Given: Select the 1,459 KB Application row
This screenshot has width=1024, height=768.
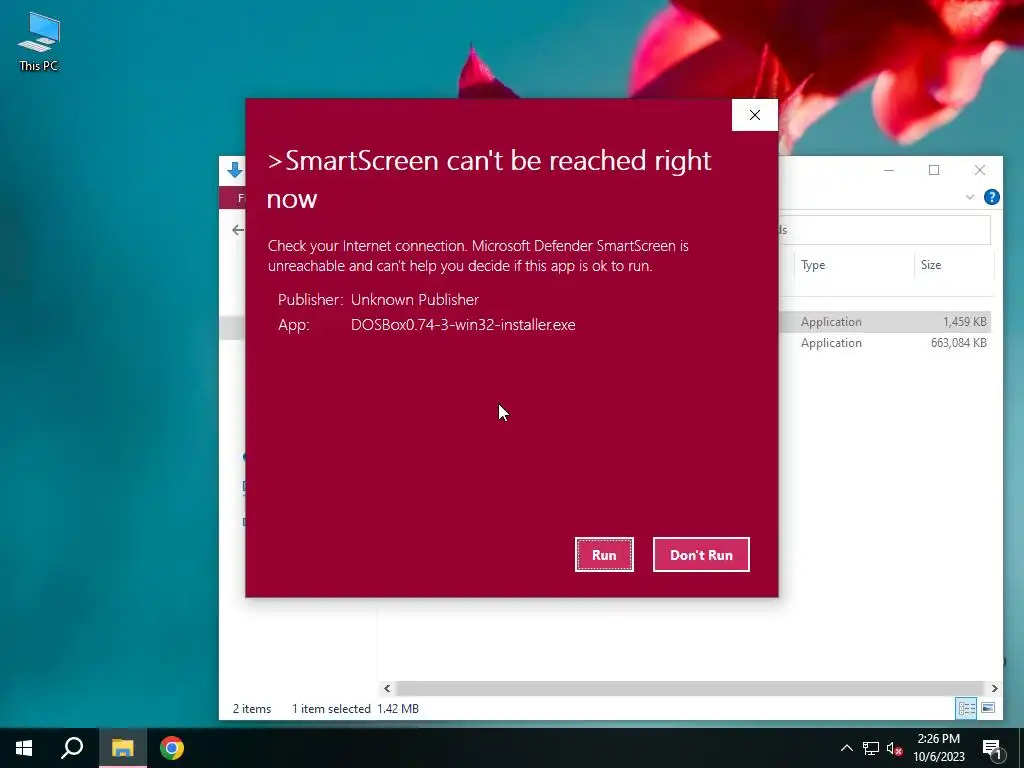Looking at the screenshot, I should click(885, 322).
